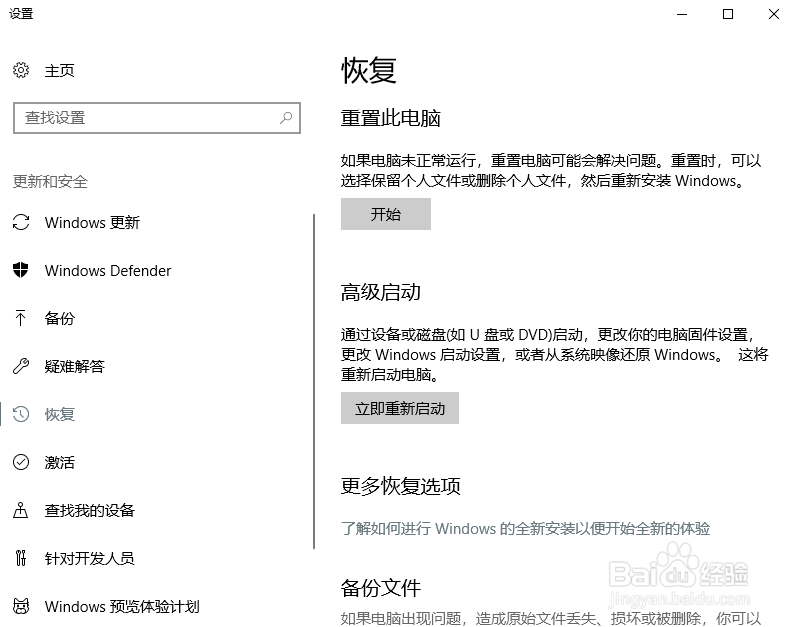Click 立即重新启动 button
This screenshot has width=794, height=627.
pyautogui.click(x=400, y=408)
